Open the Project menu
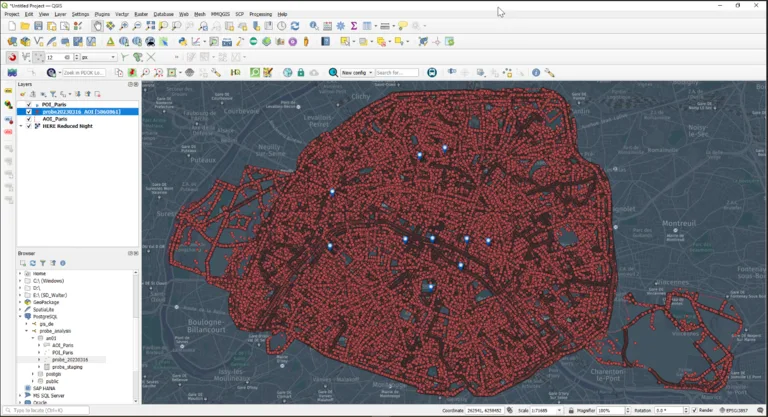 click(12, 14)
